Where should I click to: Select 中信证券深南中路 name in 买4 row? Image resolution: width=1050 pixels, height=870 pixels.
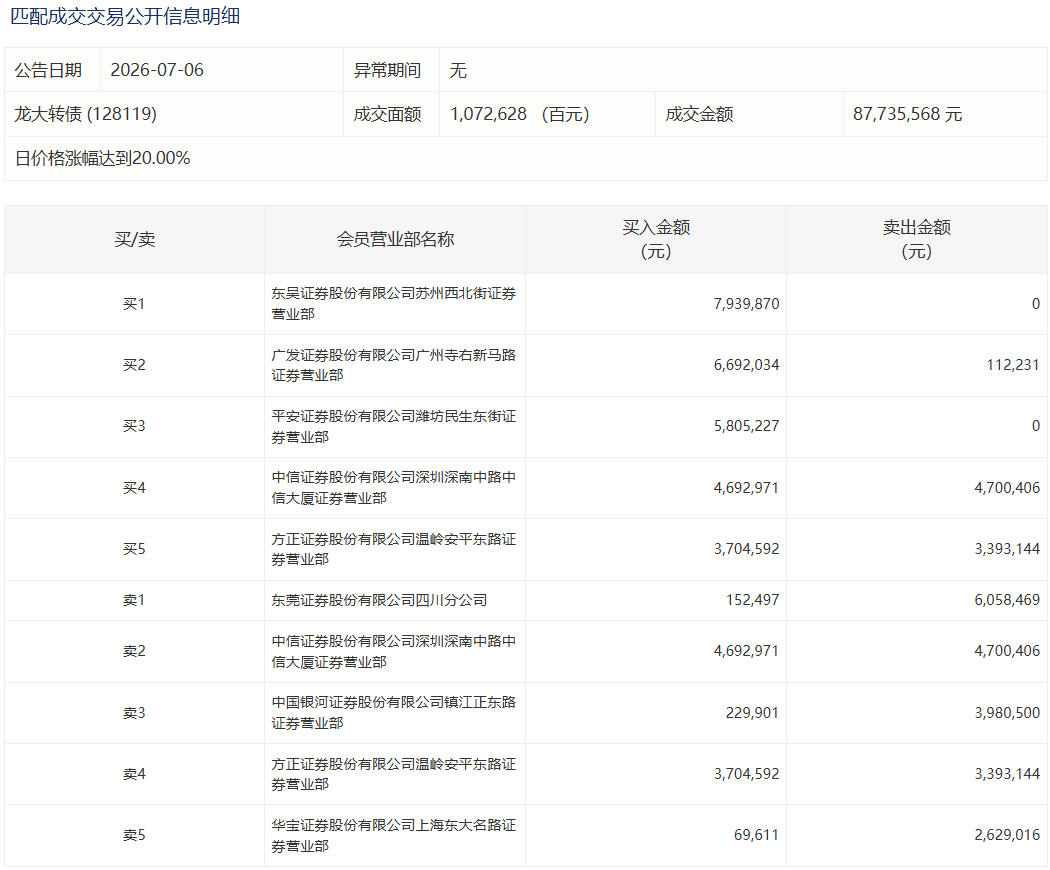pyautogui.click(x=394, y=488)
